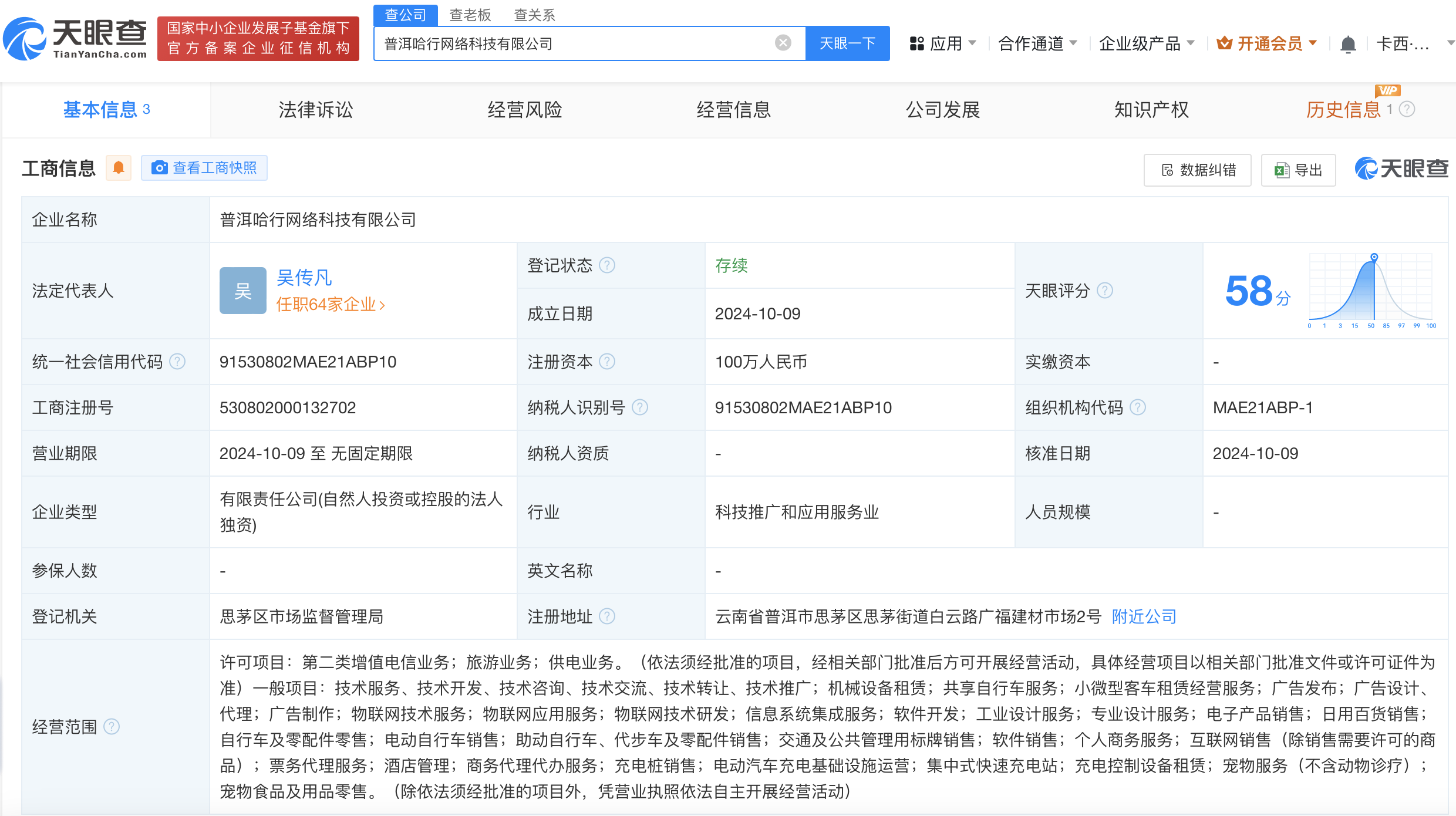Image resolution: width=1456 pixels, height=816 pixels.
Task: Expand the 应用 dropdown arrow
Action: 972,43
